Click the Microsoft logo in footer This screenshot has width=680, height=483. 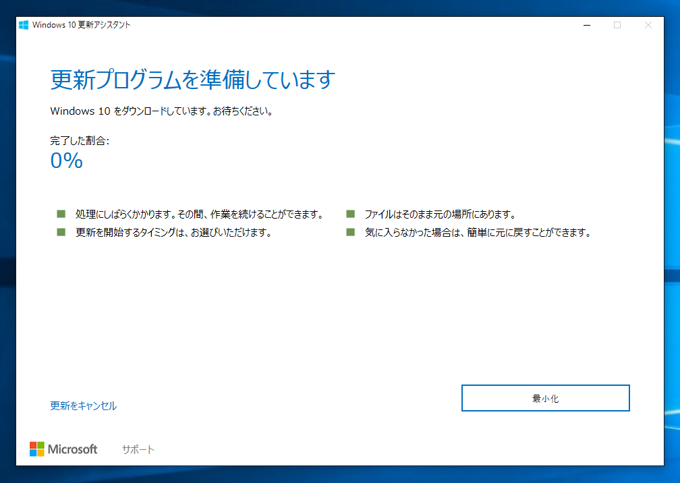[63, 449]
